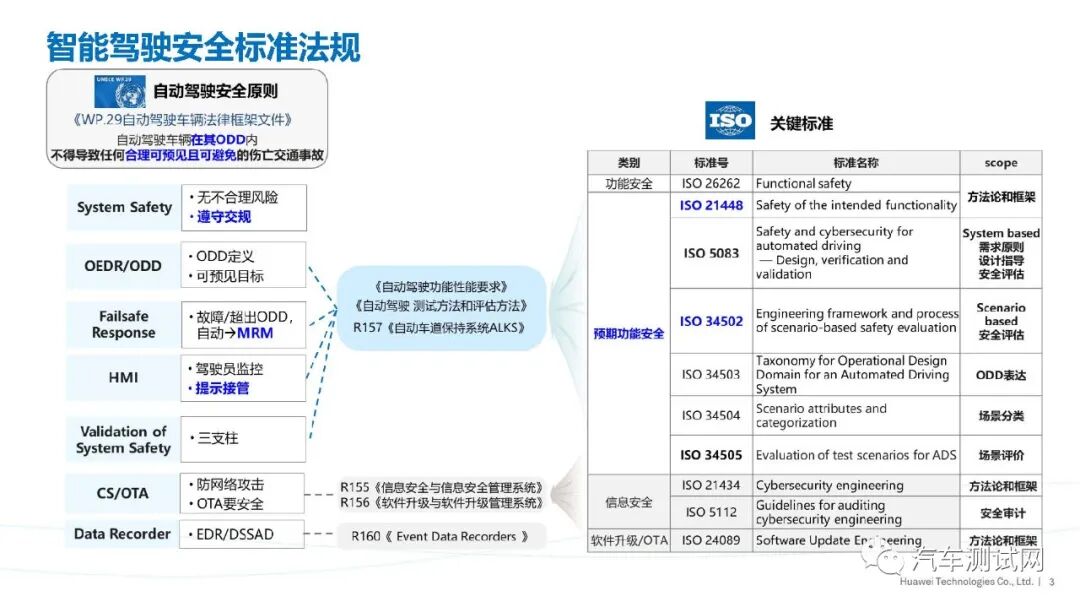Select the 驾驶员监控 bullet

[226, 369]
